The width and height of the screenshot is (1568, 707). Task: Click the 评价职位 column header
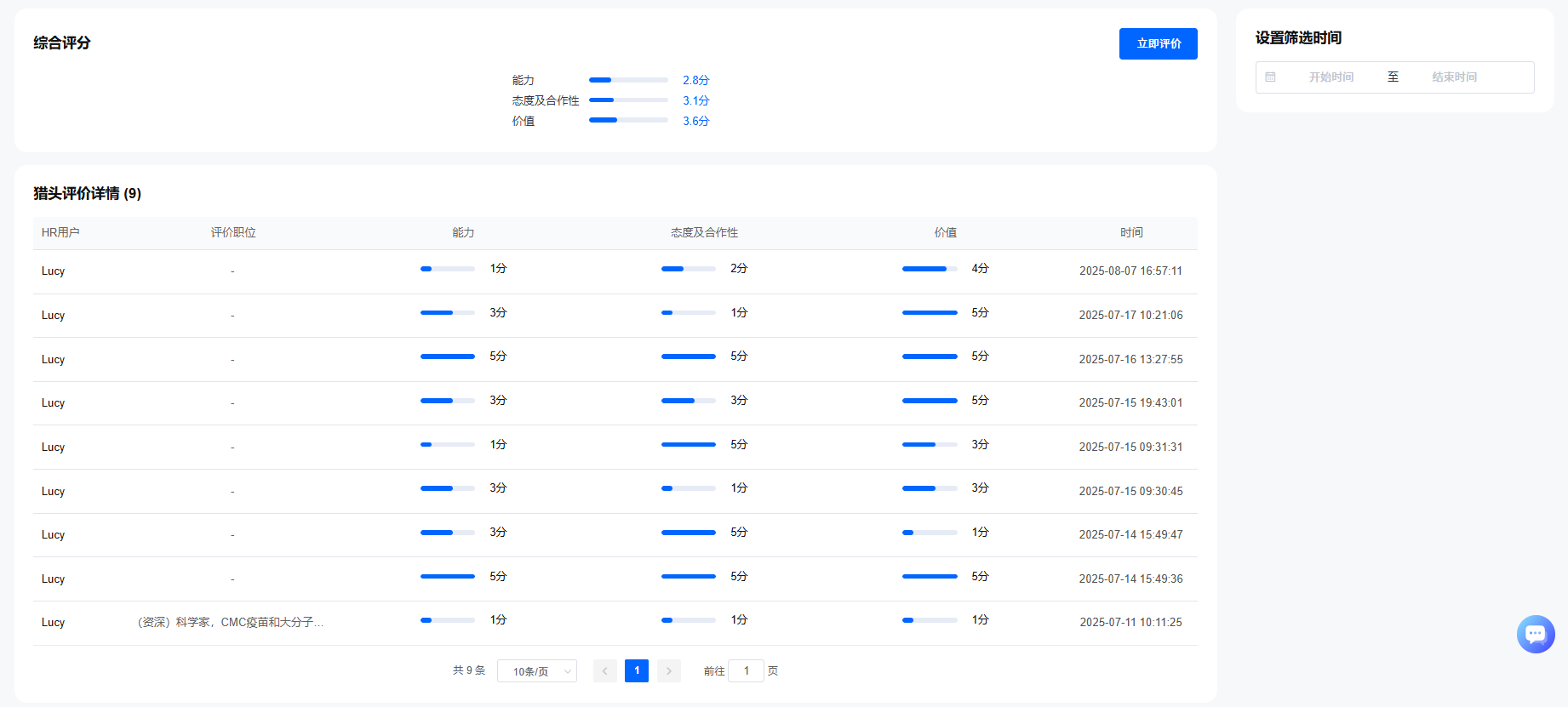click(x=233, y=232)
